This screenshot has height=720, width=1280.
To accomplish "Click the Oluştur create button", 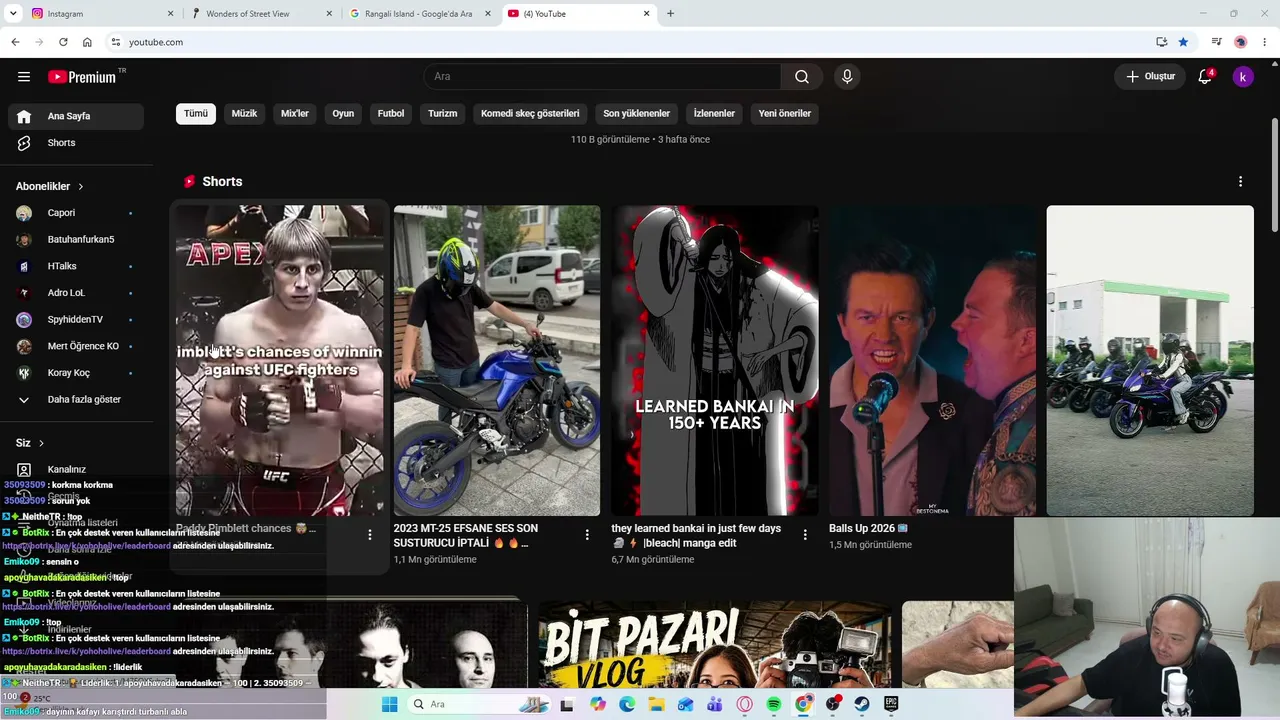I will pos(1150,77).
